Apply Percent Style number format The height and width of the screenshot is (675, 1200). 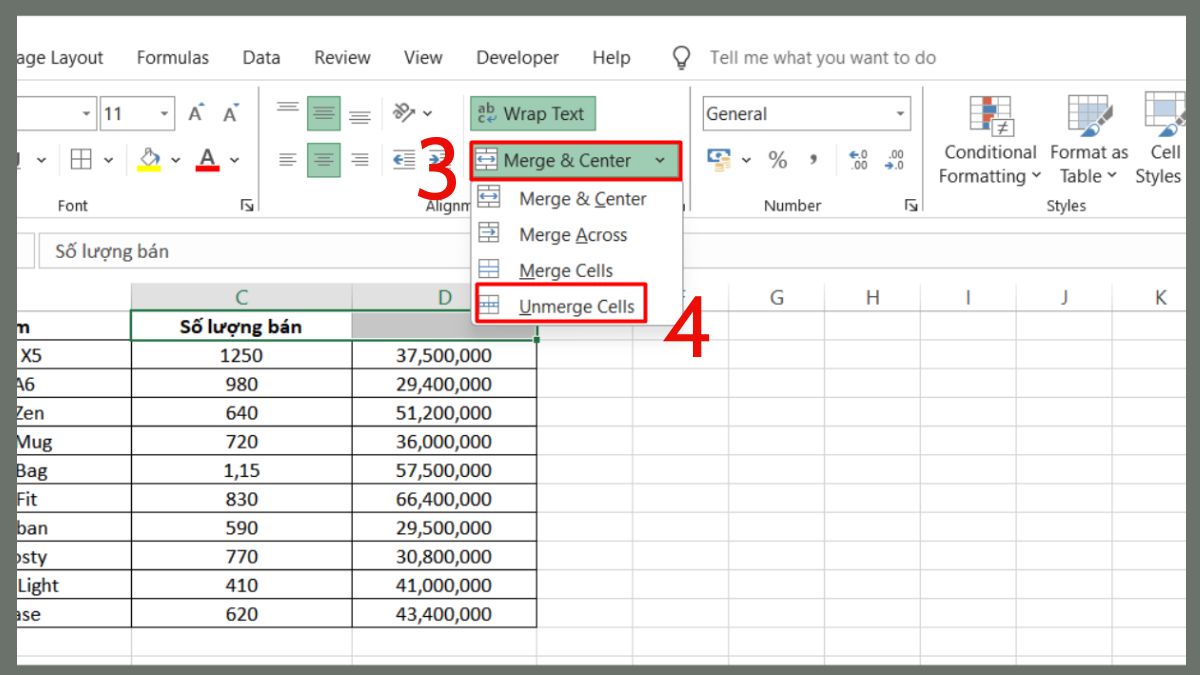point(779,159)
